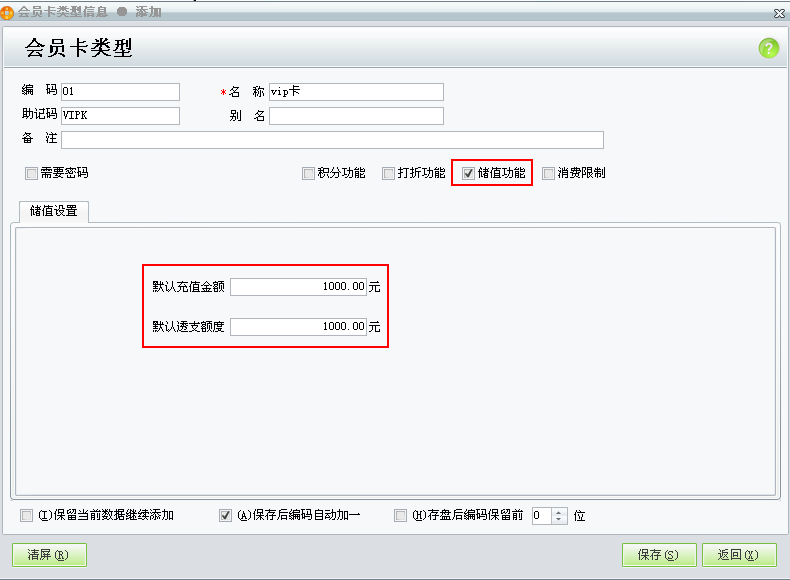Increase the 编码保留位 spinner value

pos(558,512)
